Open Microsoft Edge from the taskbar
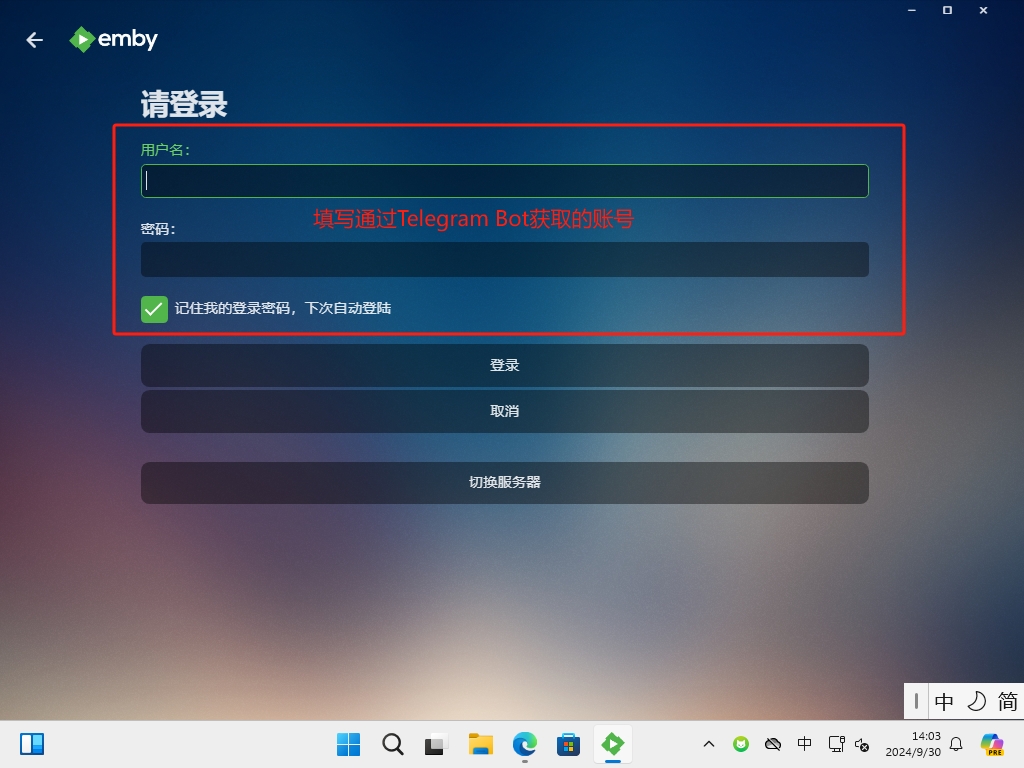1024x768 pixels. click(x=524, y=744)
